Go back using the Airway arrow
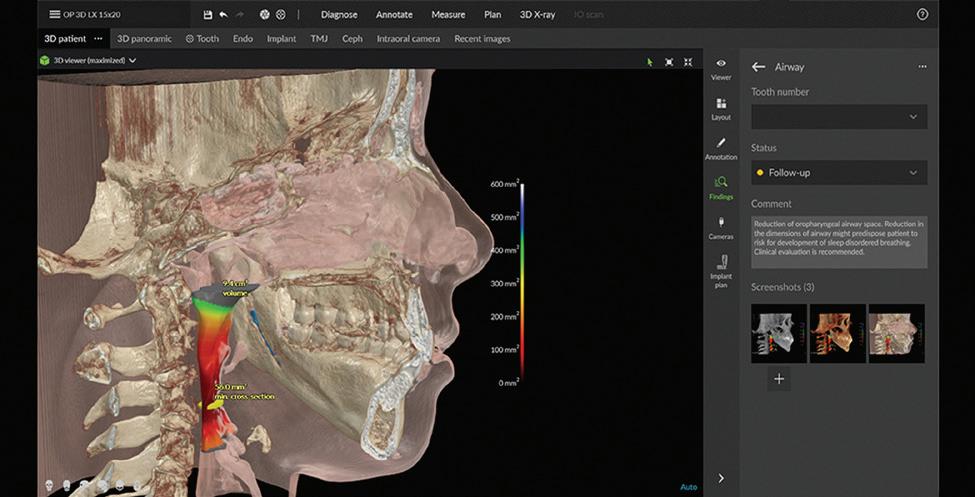Screen dimensions: 975x497 point(758,67)
